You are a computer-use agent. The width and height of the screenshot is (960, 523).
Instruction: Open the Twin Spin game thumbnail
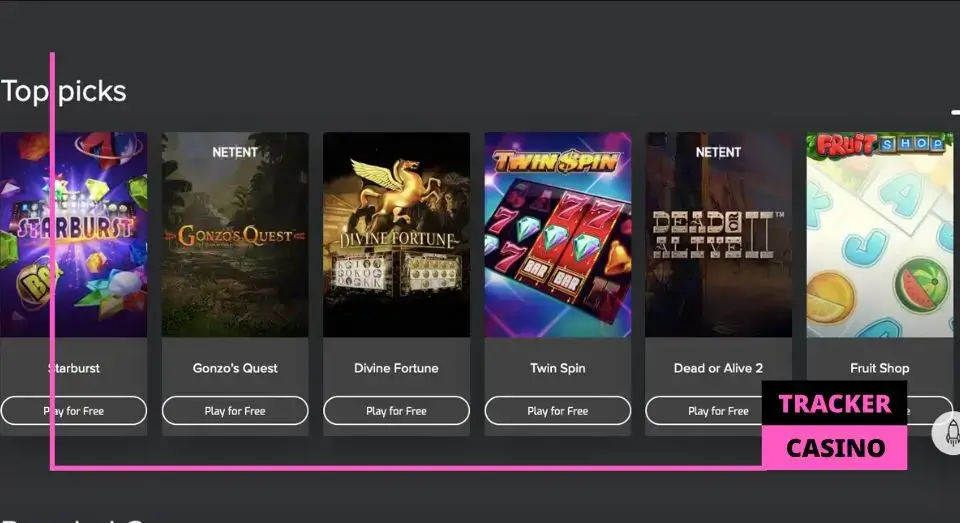point(558,235)
